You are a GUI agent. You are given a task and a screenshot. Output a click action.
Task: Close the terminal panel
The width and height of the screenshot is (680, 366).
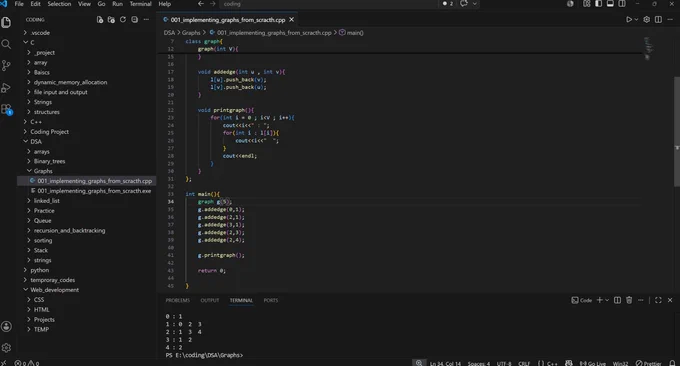(x=670, y=300)
